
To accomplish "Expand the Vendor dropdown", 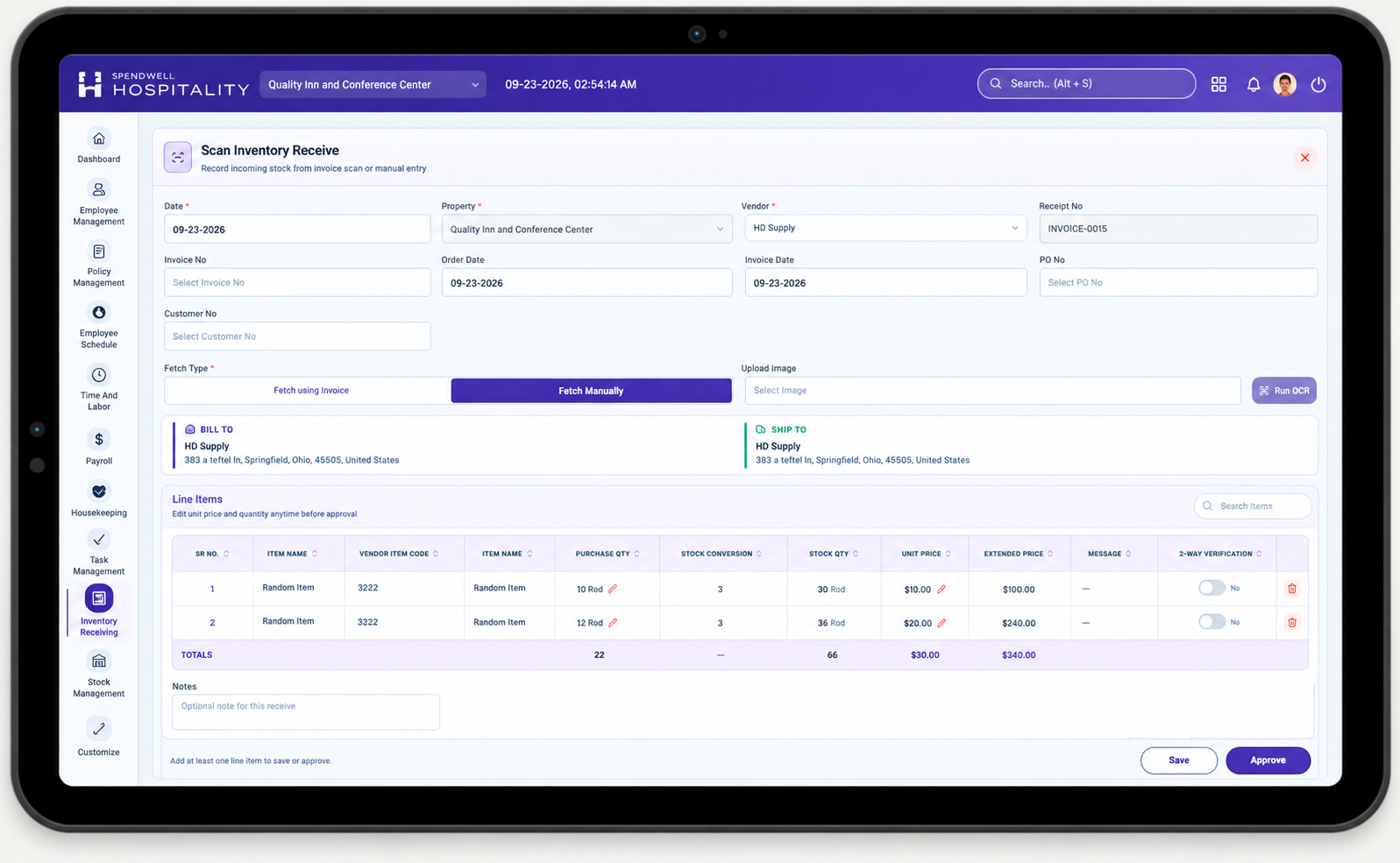I will point(885,228).
